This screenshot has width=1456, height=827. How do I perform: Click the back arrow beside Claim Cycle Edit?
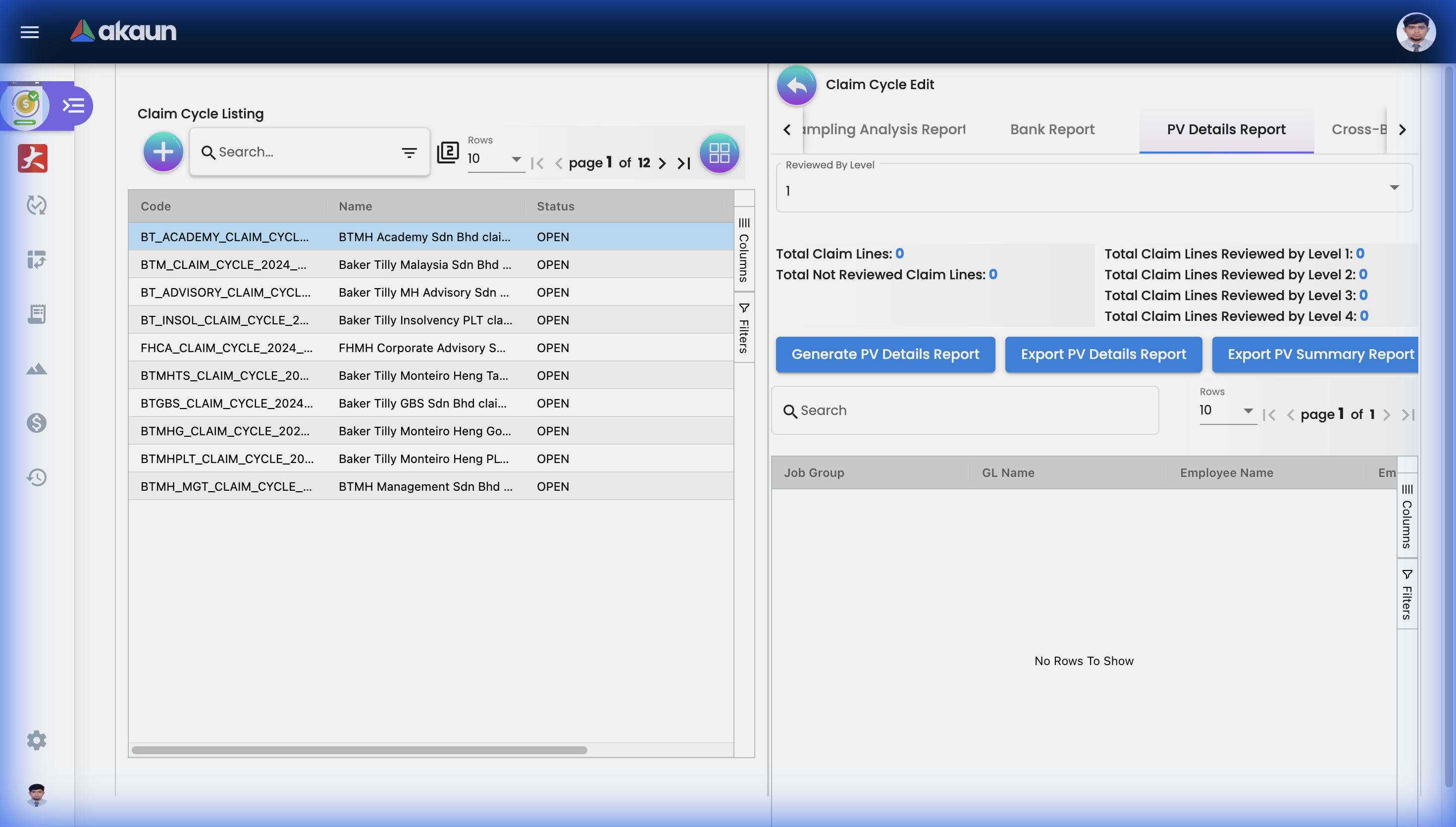pos(796,85)
